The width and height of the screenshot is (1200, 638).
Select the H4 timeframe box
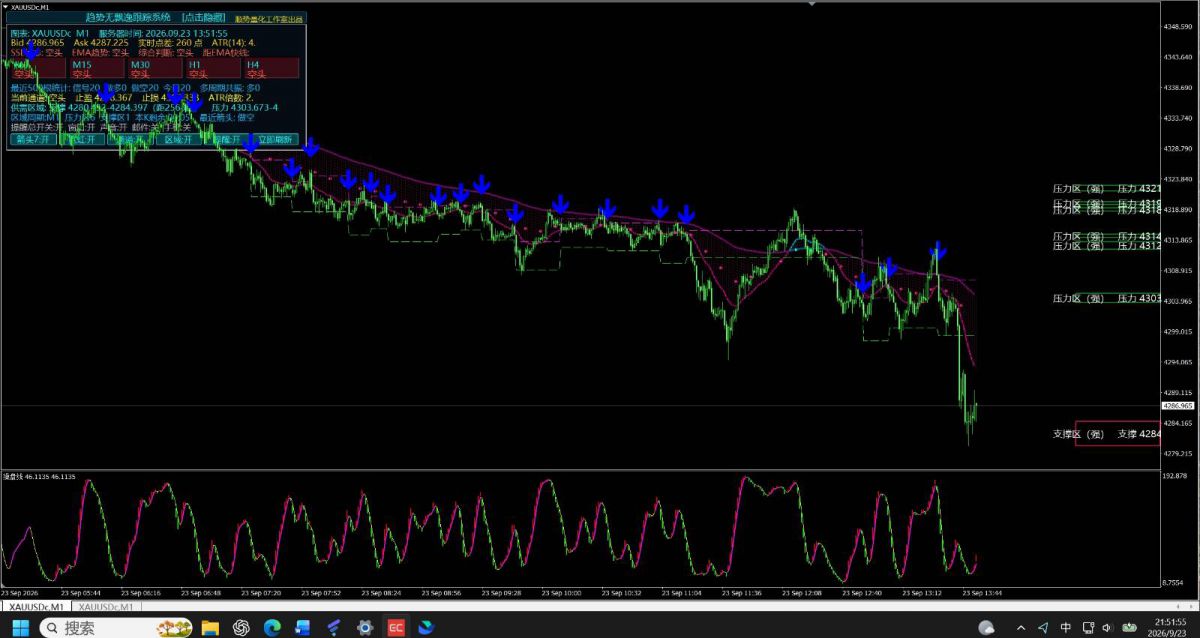271,68
